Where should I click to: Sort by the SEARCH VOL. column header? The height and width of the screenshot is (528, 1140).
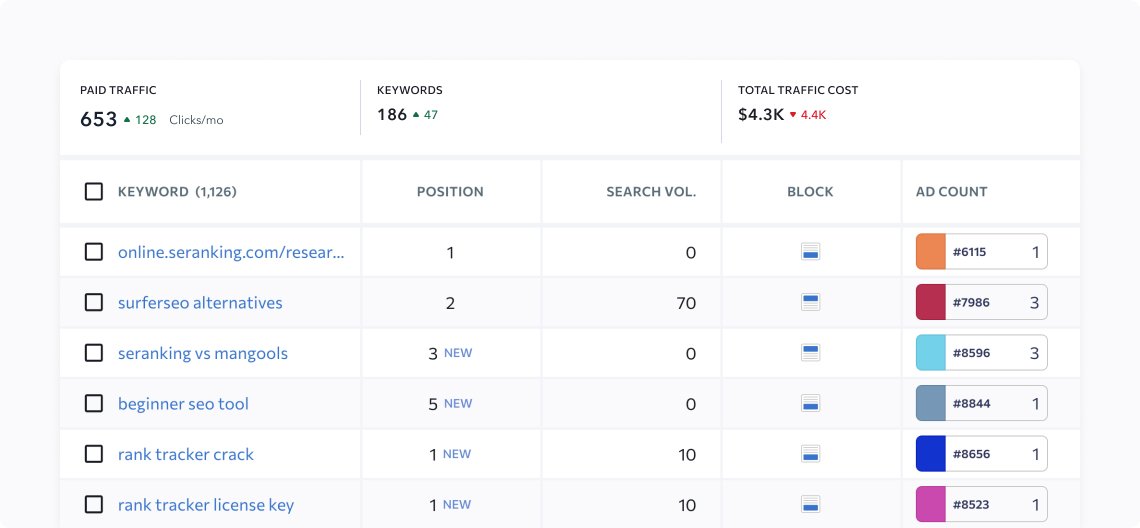point(651,192)
